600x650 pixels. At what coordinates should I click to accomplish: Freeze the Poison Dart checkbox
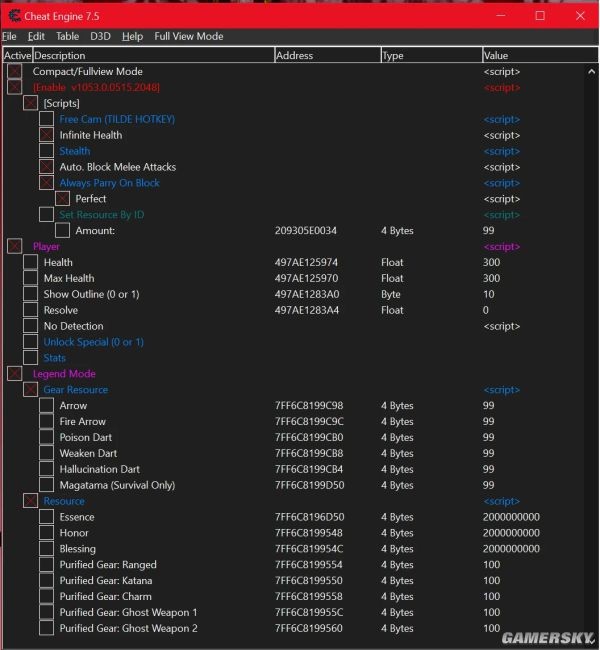point(46,437)
